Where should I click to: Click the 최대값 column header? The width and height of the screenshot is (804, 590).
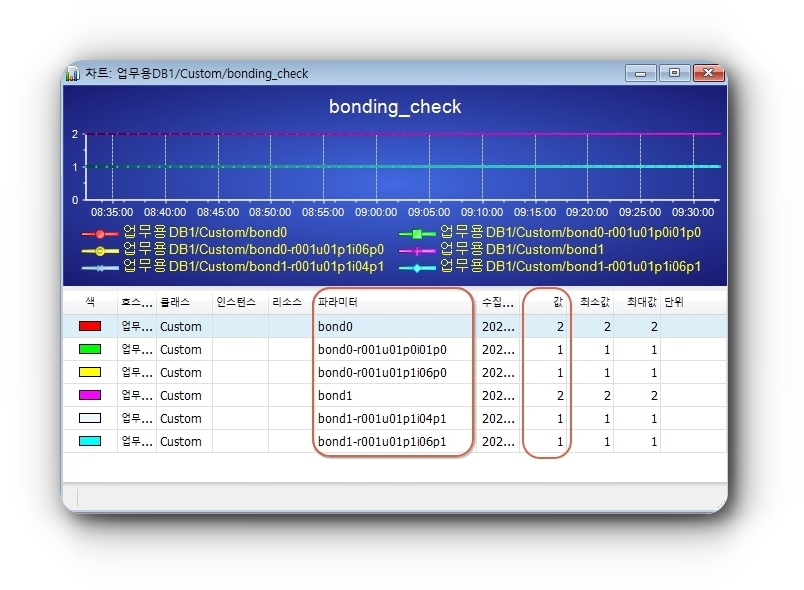640,301
